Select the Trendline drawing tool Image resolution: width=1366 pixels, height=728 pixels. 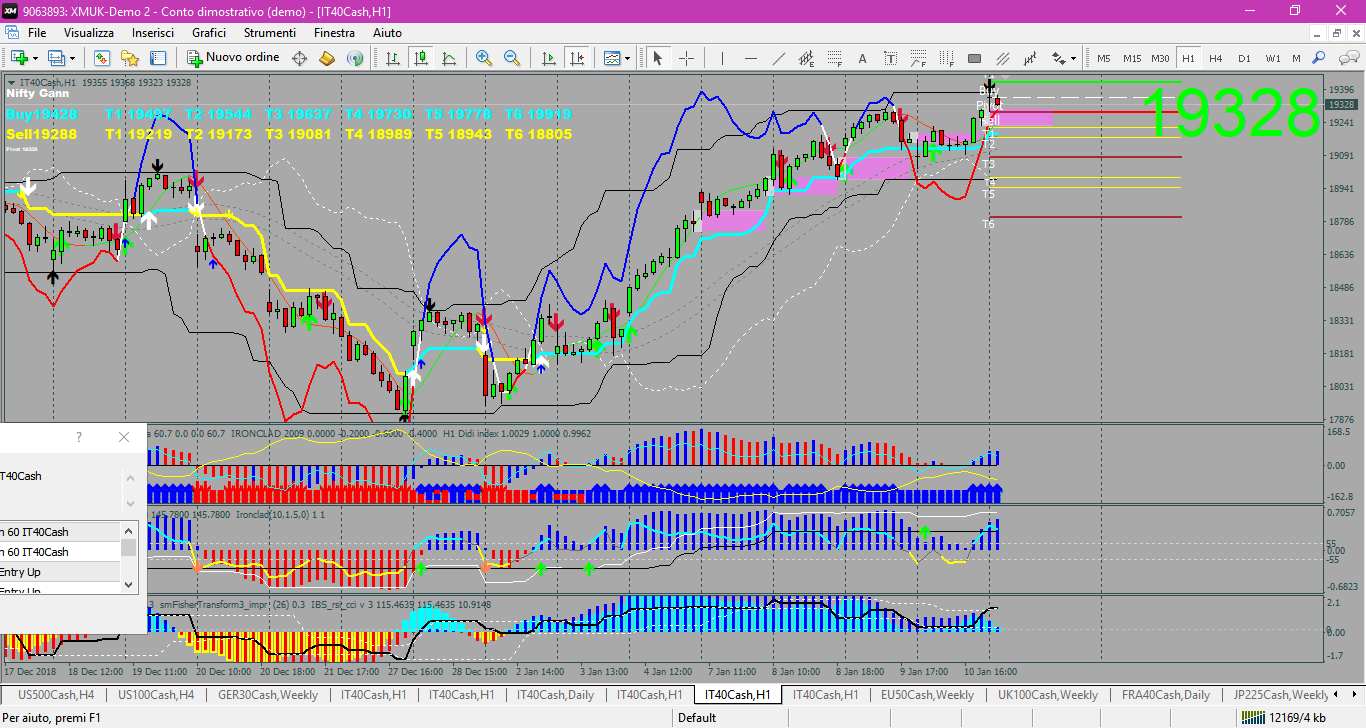coord(778,58)
